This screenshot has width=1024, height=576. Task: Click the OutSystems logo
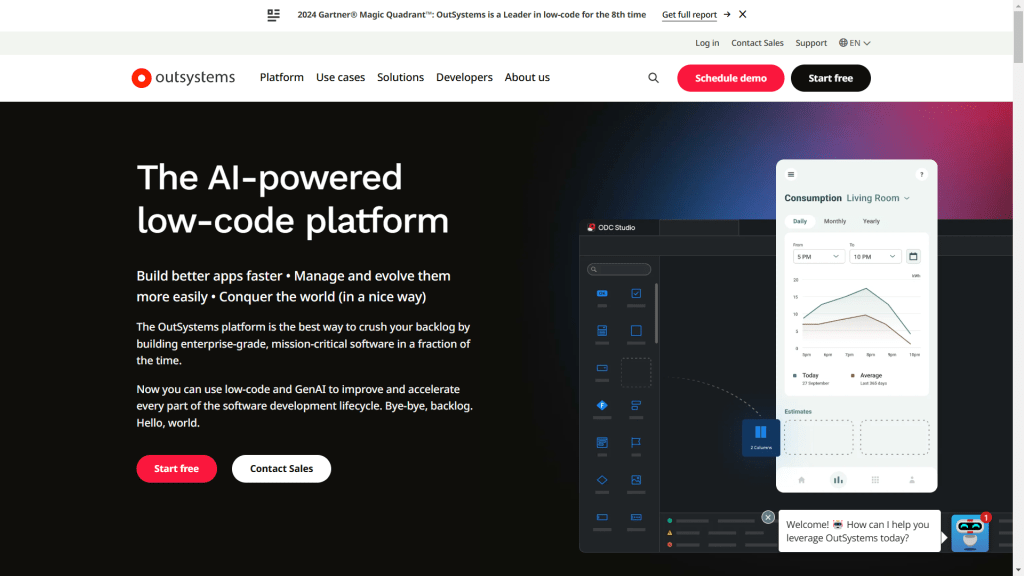pyautogui.click(x=183, y=77)
